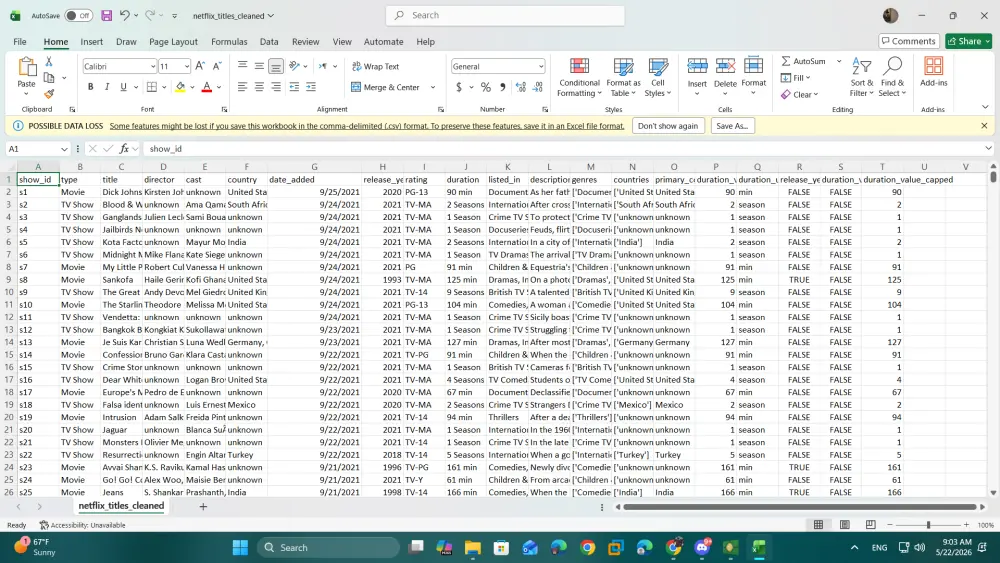Open the File menu

[x=20, y=41]
